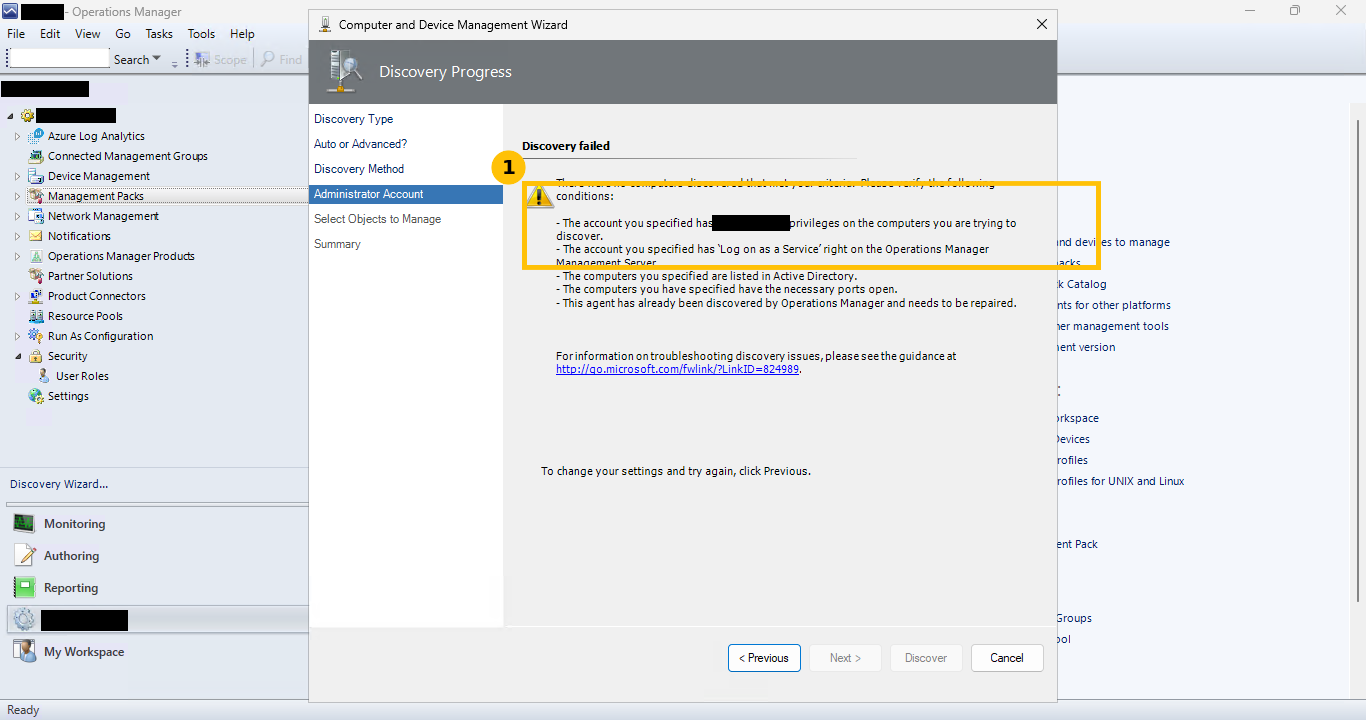
Task: Expand the Run As Configuration node
Action: [17, 336]
